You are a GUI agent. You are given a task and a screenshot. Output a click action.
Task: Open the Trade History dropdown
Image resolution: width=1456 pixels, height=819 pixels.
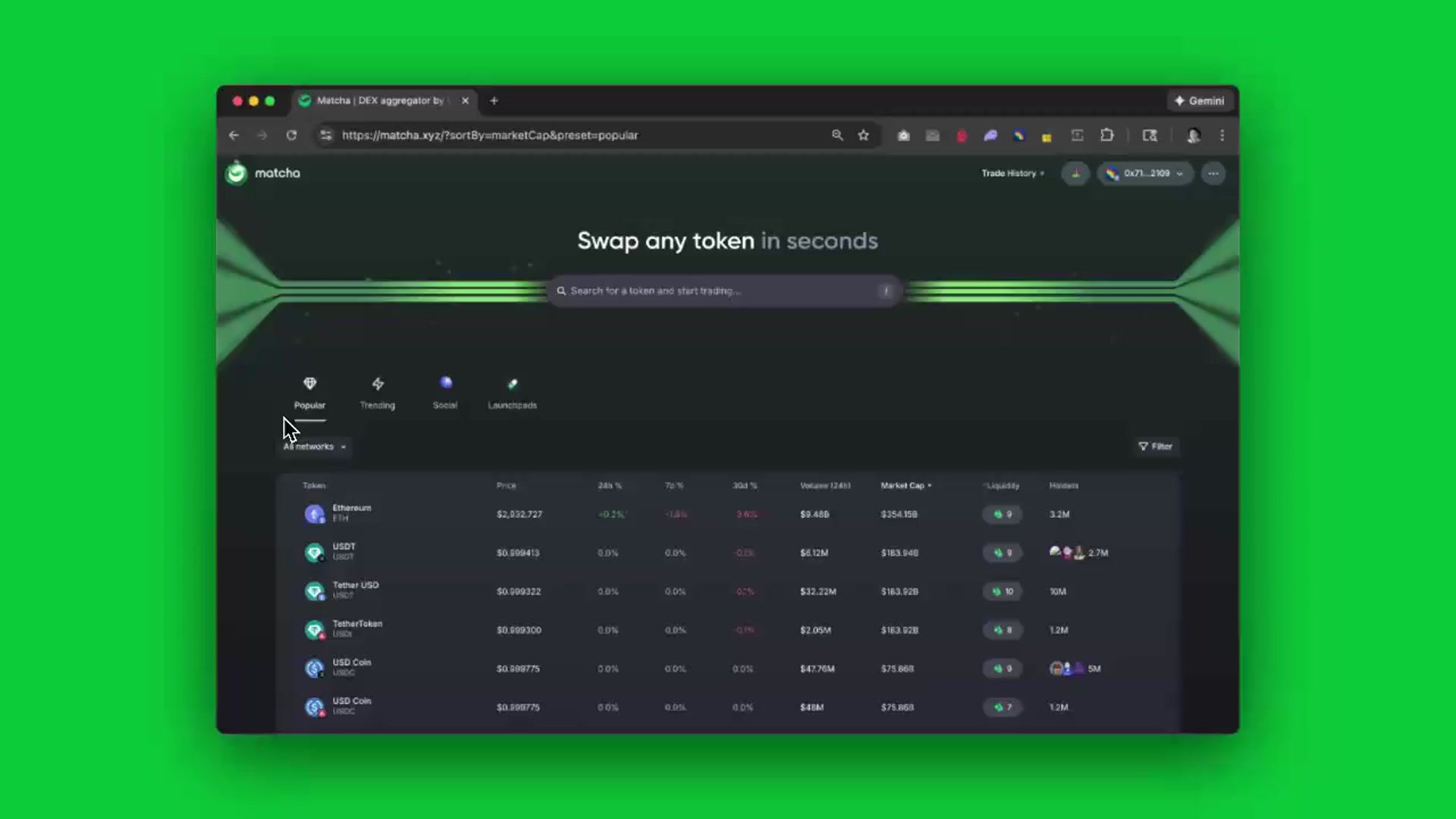pyautogui.click(x=1012, y=174)
